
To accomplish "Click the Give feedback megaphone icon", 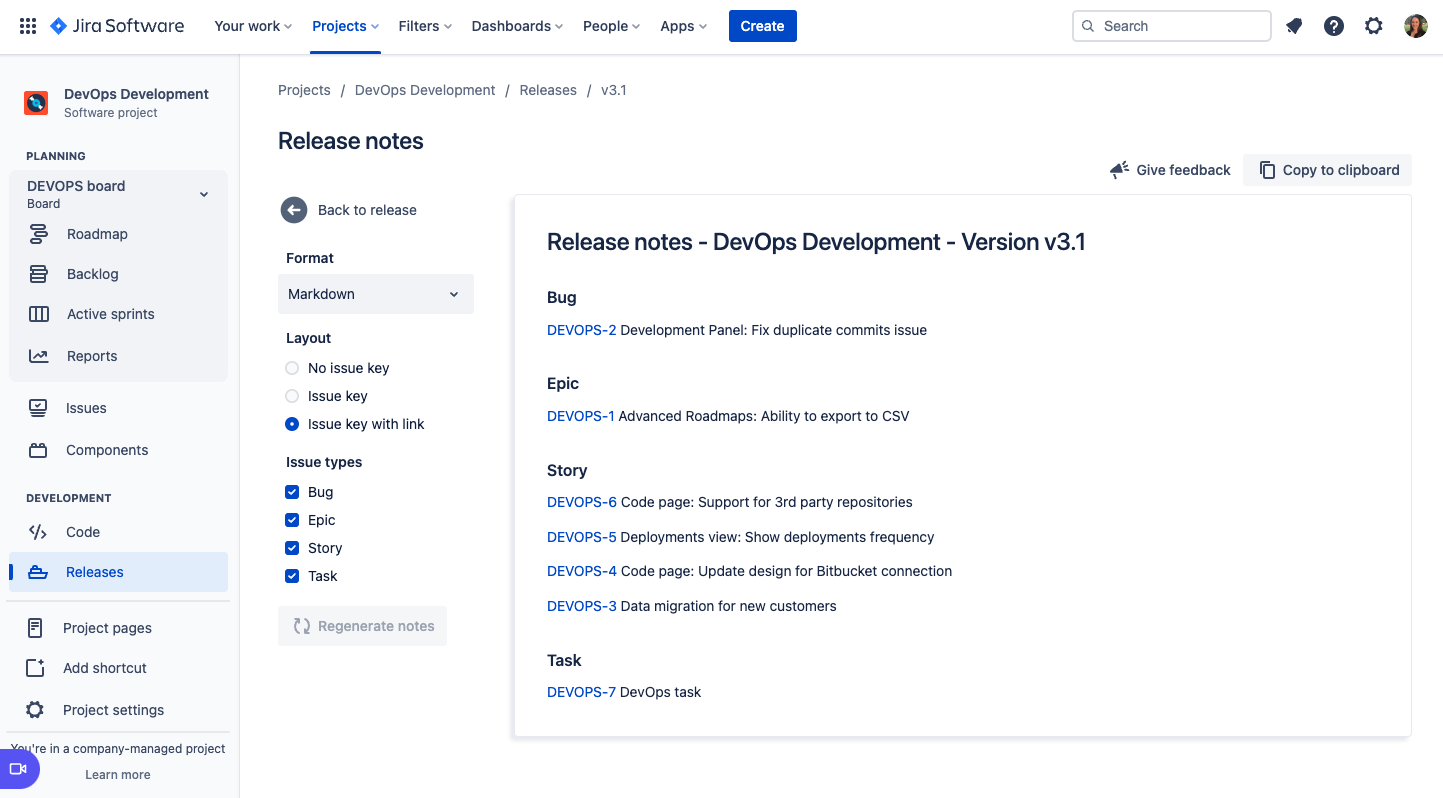I will pos(1120,170).
